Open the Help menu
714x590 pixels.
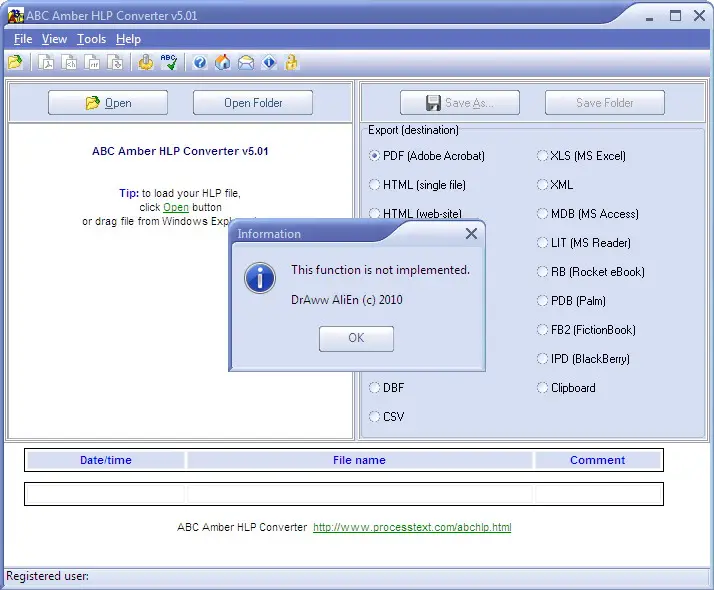[128, 39]
